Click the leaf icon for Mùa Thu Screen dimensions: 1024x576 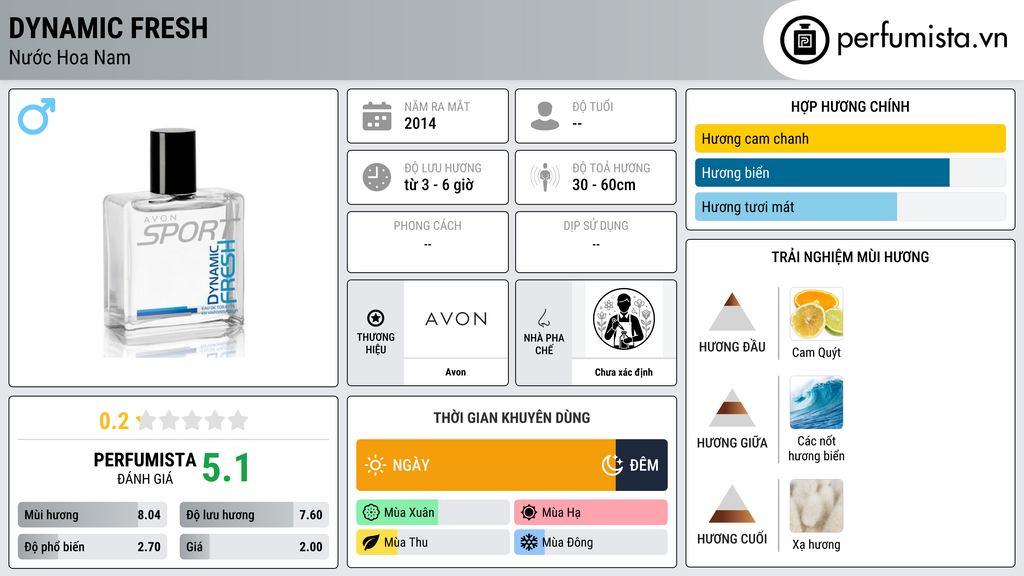371,542
